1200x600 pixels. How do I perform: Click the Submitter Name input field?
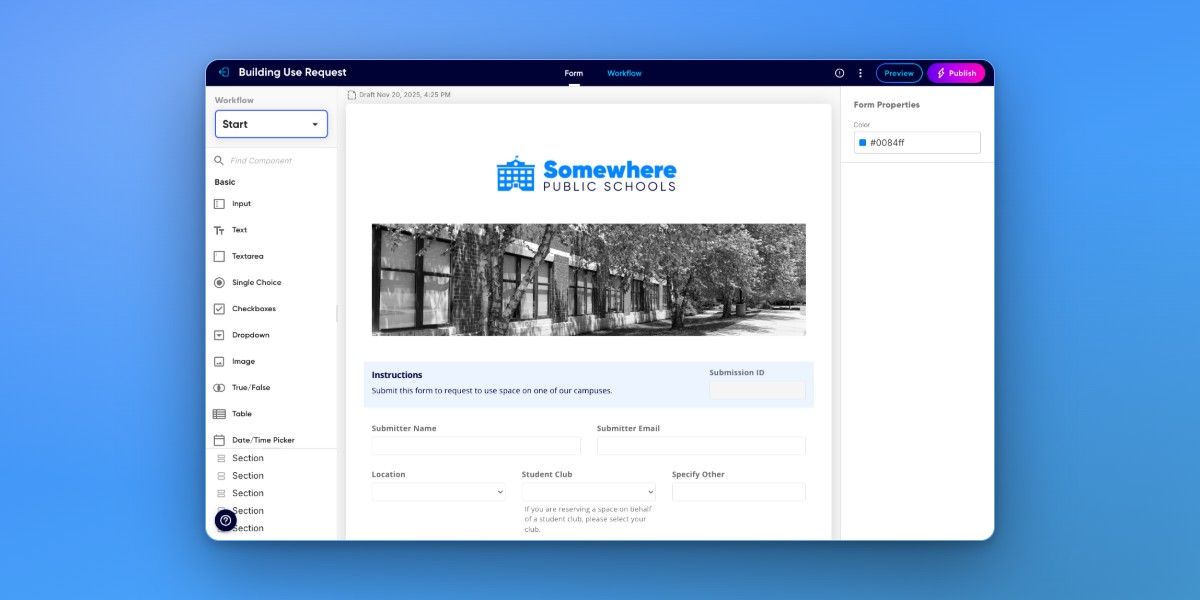(476, 446)
